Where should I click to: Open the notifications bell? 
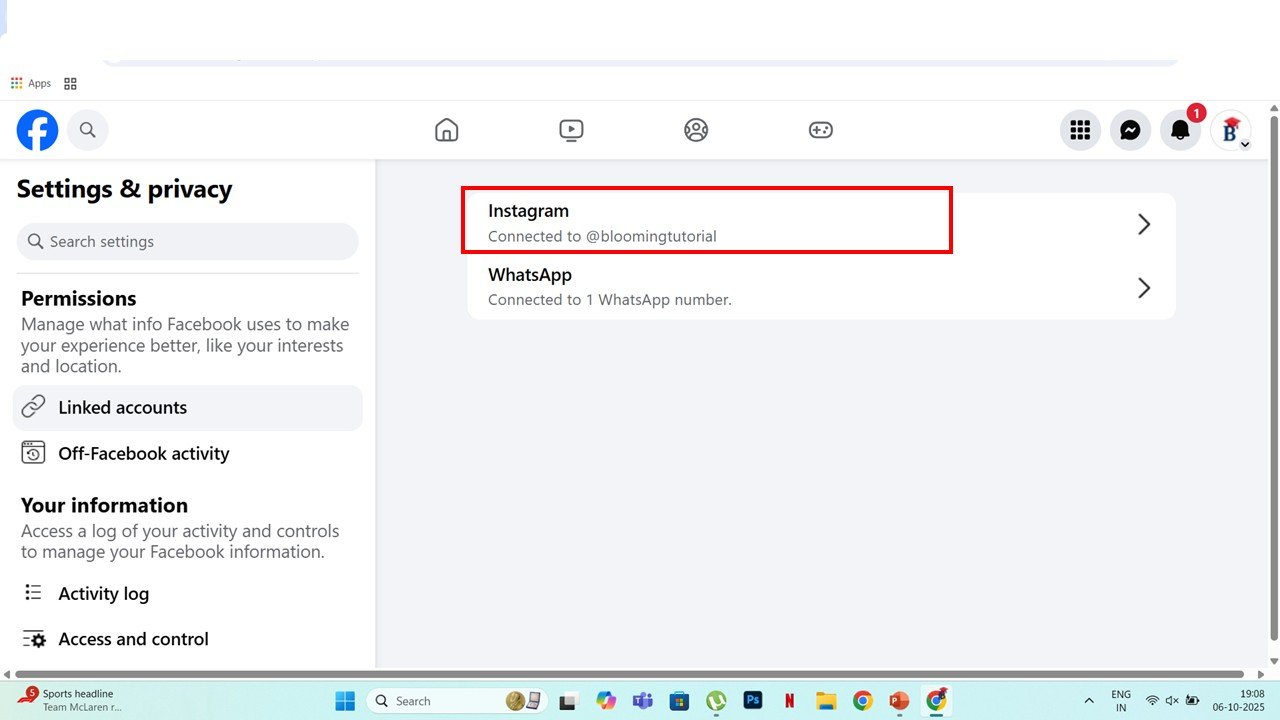[x=1180, y=130]
